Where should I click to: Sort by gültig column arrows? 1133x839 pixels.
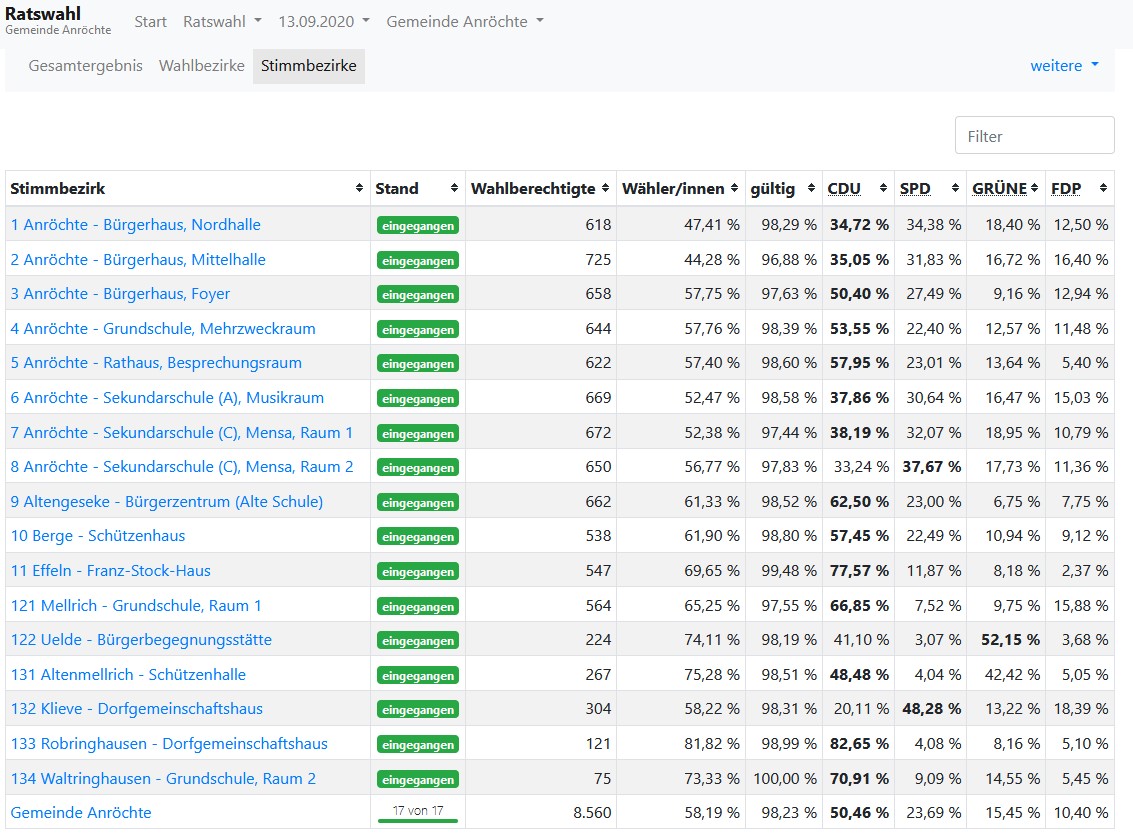tap(811, 188)
